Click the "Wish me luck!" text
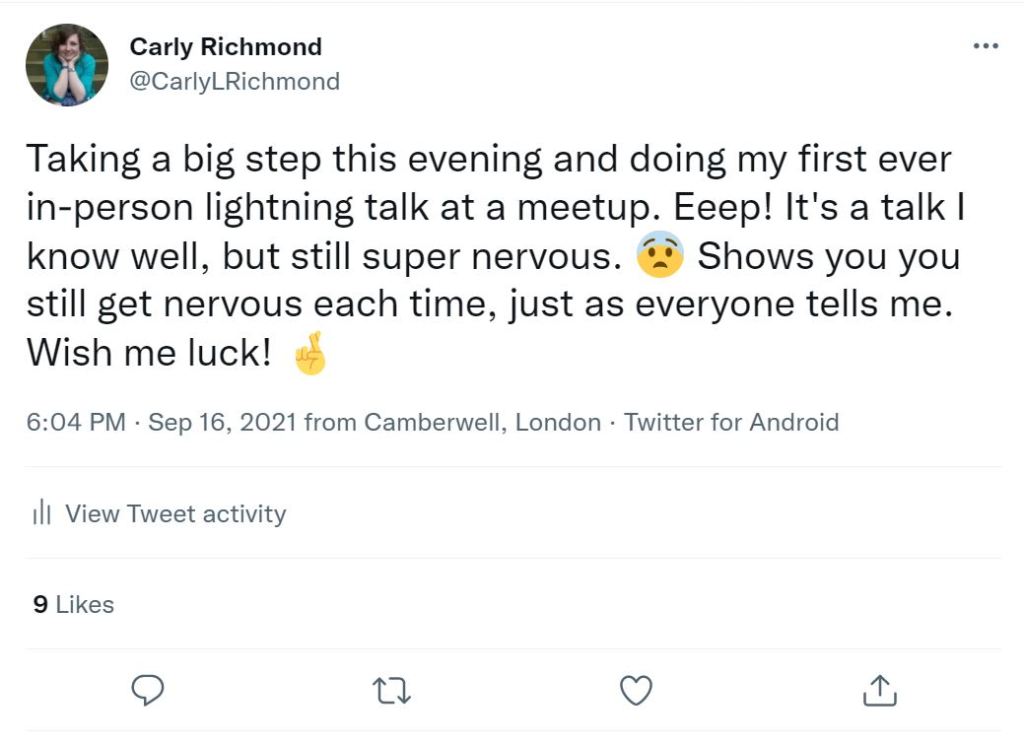Viewport: 1024px width, 743px height. (149, 354)
